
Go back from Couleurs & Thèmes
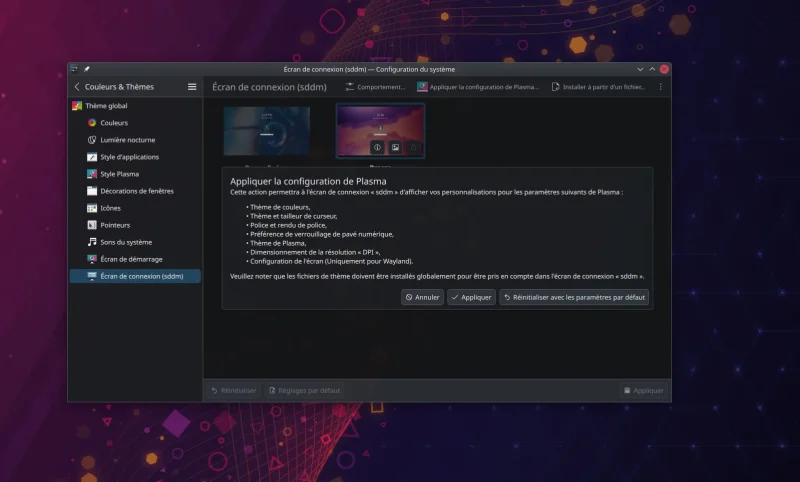(77, 87)
